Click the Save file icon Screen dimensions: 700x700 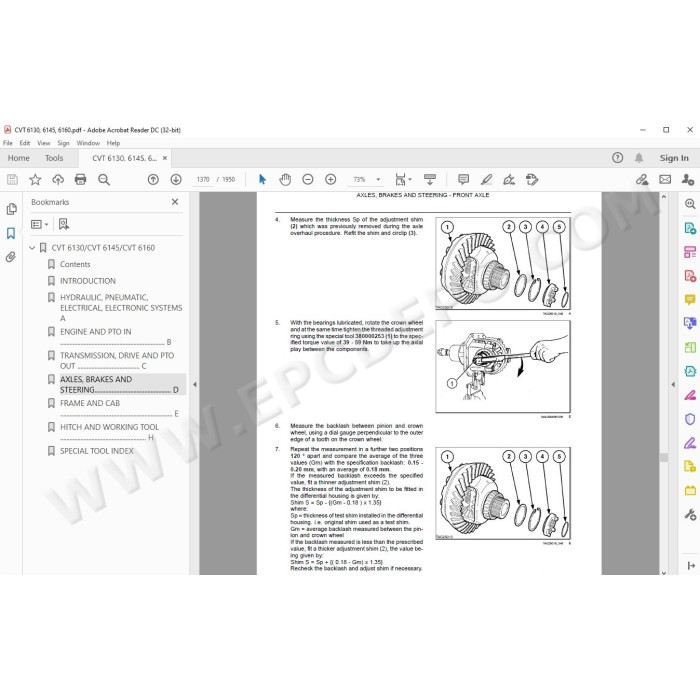tap(12, 179)
